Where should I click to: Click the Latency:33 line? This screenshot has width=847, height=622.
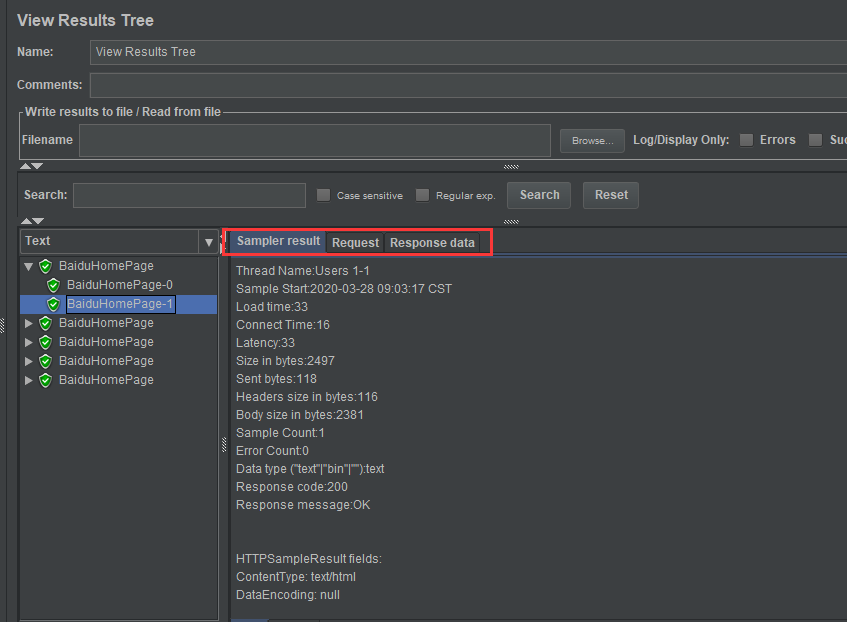tap(265, 343)
